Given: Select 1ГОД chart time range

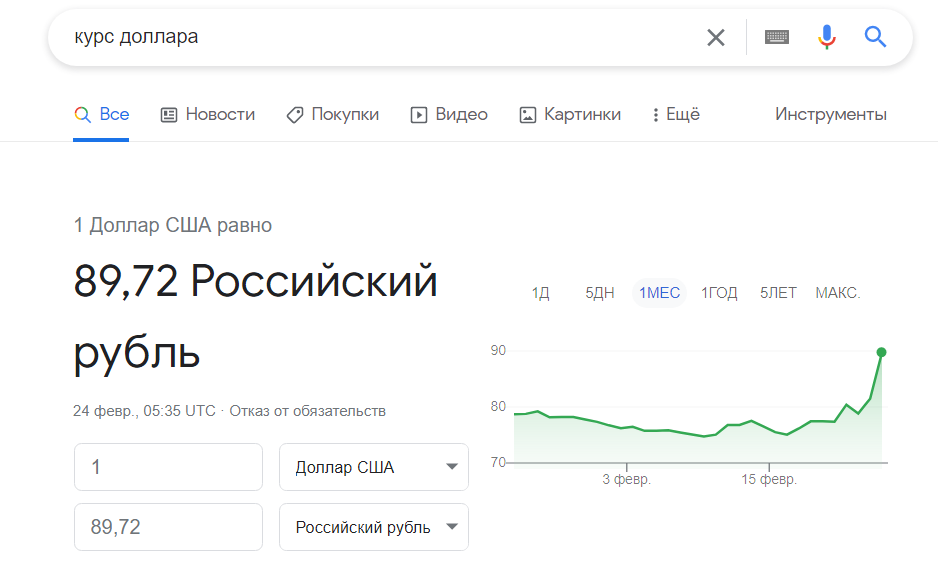Looking at the screenshot, I should 719,293.
